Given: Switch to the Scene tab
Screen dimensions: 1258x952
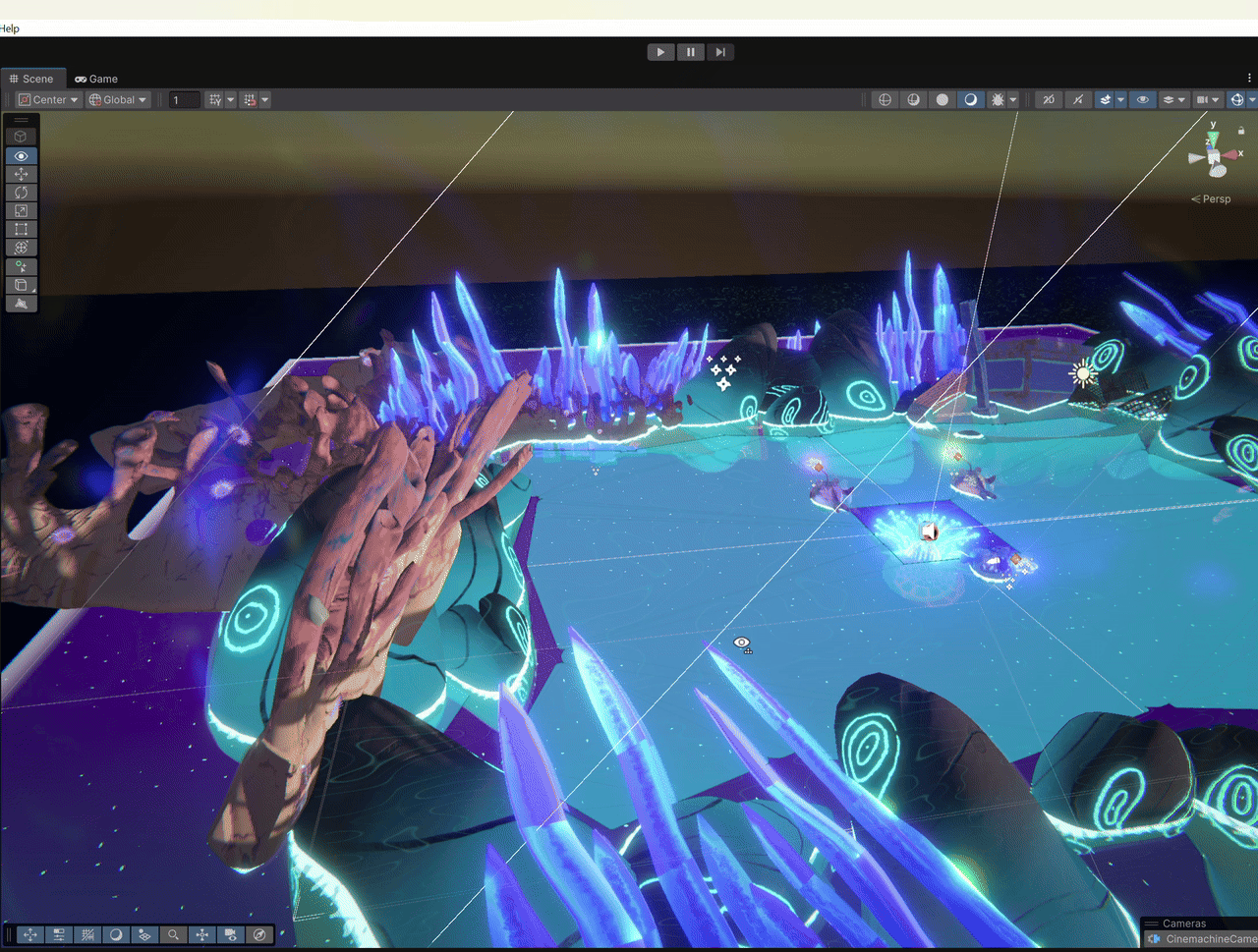Looking at the screenshot, I should [31, 79].
